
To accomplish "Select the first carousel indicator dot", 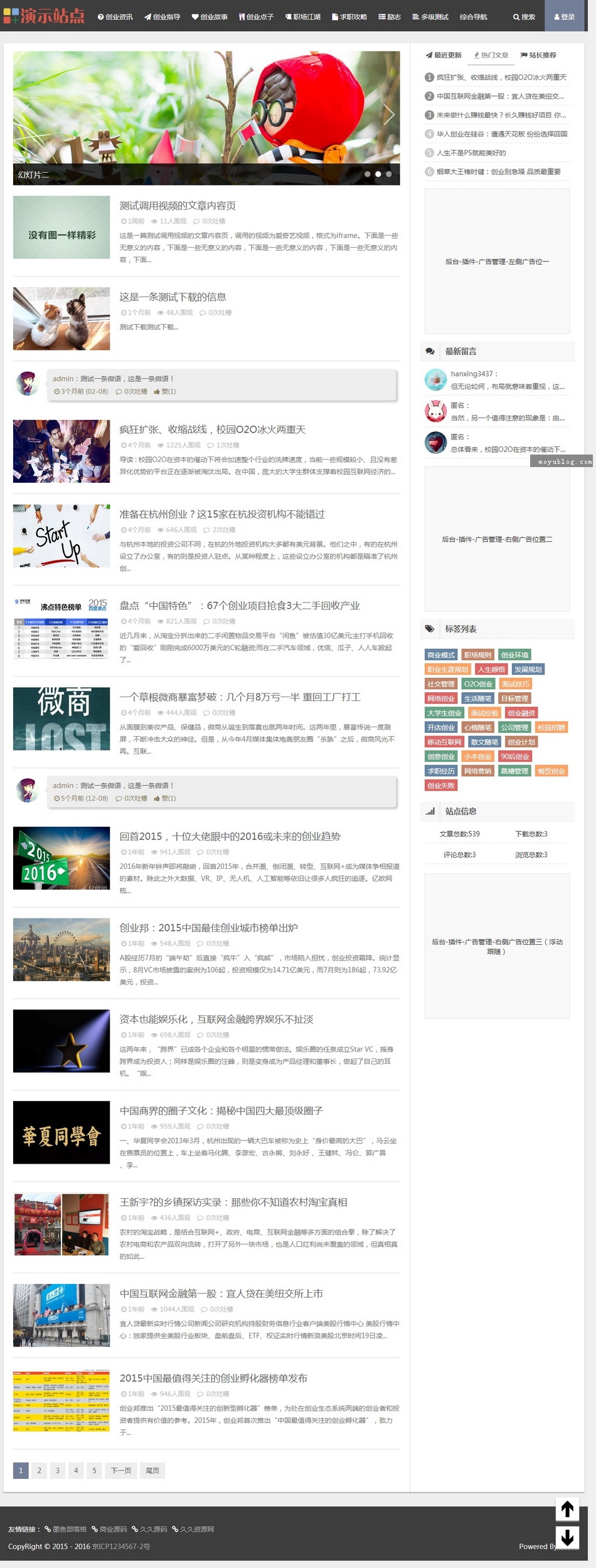I will (368, 174).
